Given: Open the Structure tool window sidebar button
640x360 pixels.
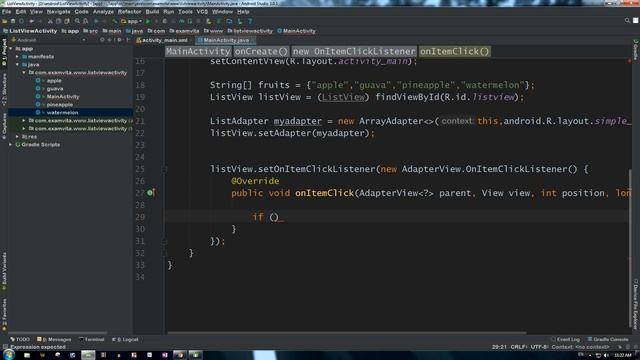Looking at the screenshot, I should coord(4,90).
